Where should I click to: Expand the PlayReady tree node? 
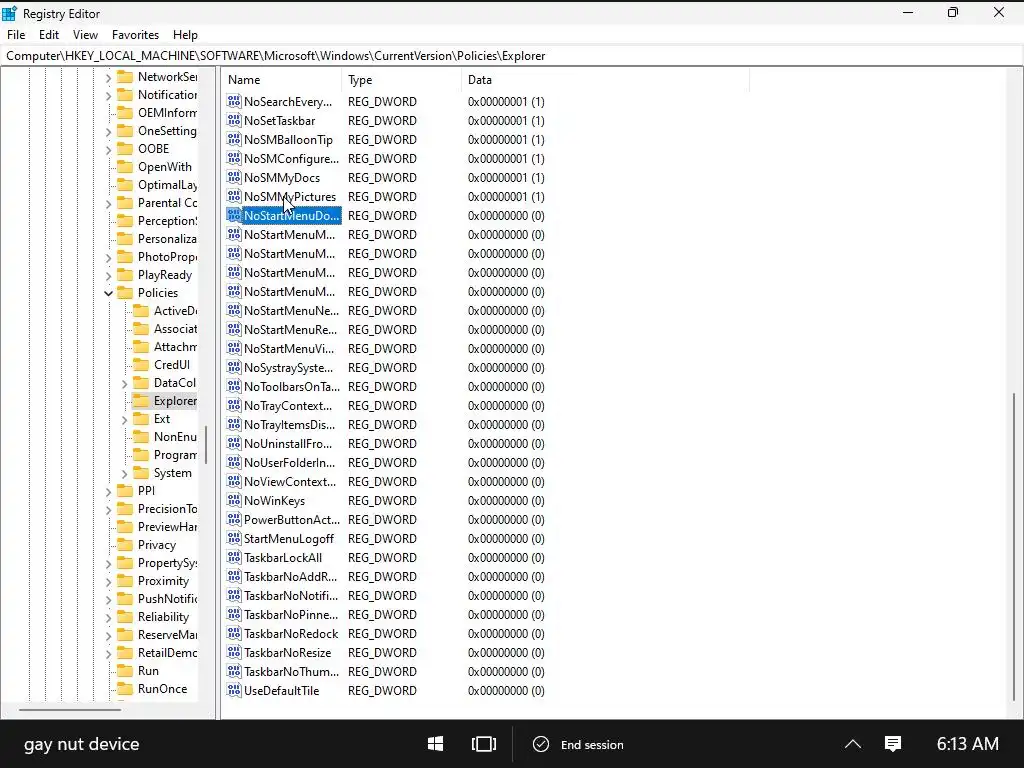coord(108,276)
